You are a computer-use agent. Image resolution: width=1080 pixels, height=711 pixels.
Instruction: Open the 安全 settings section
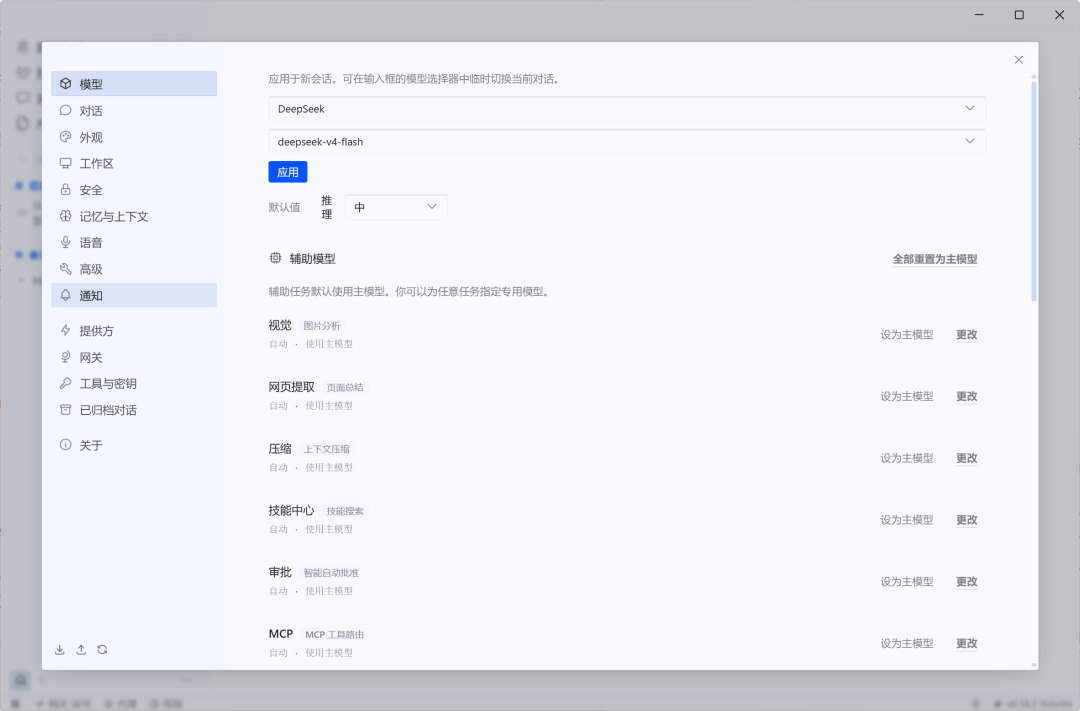(134, 189)
